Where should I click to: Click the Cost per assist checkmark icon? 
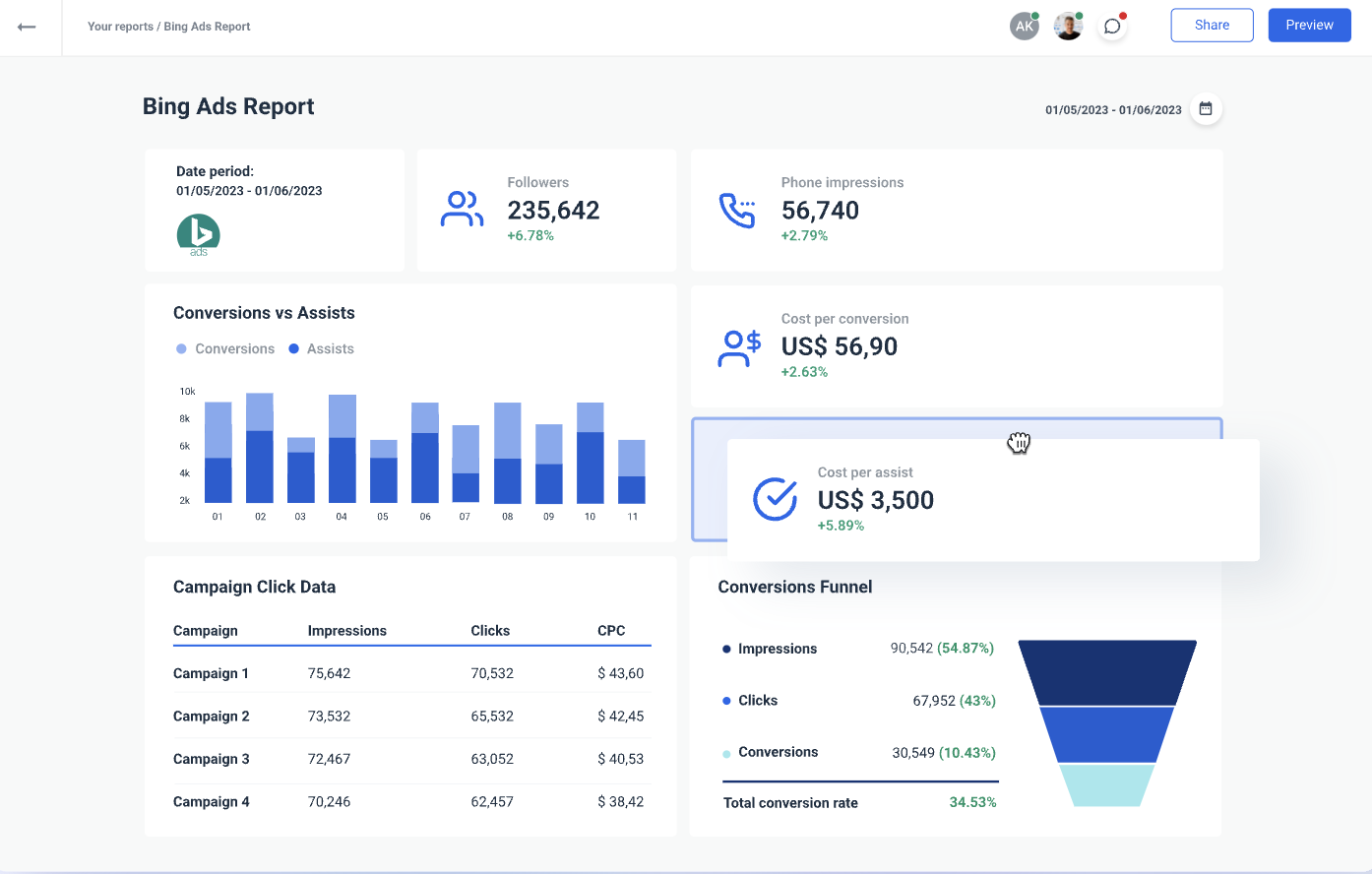[775, 499]
